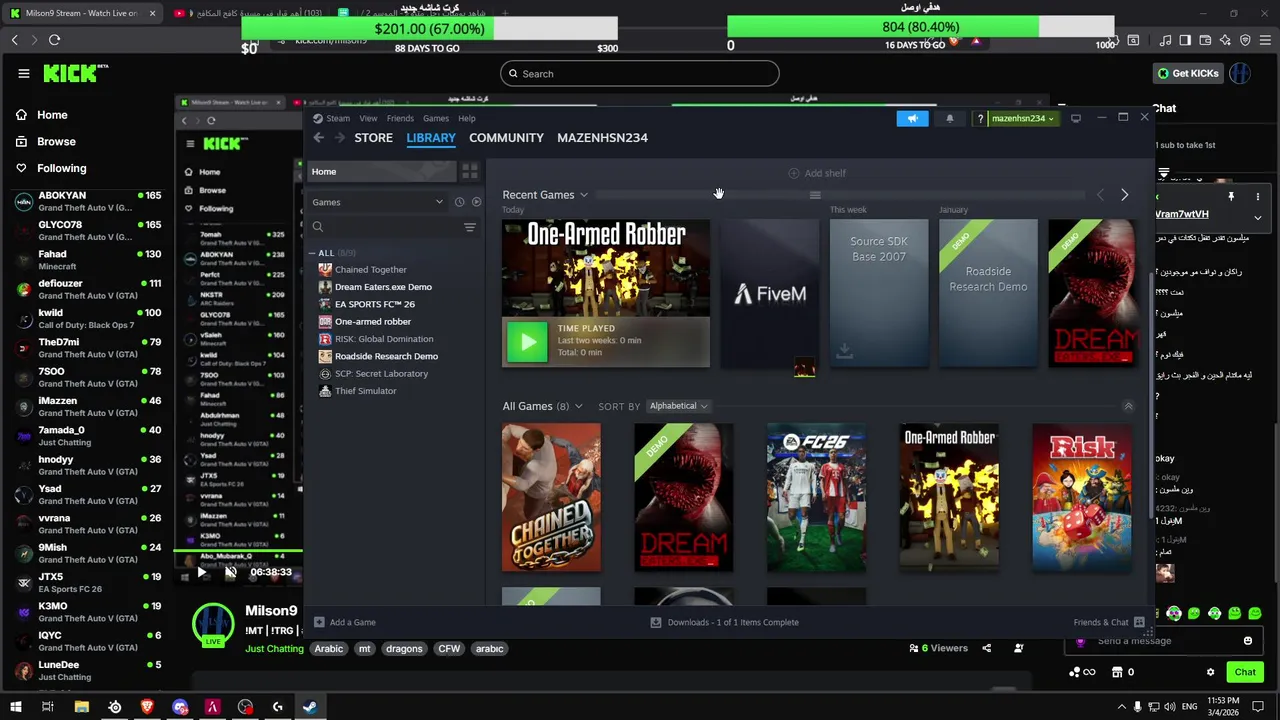Open the View menu in Steam

(x=368, y=118)
